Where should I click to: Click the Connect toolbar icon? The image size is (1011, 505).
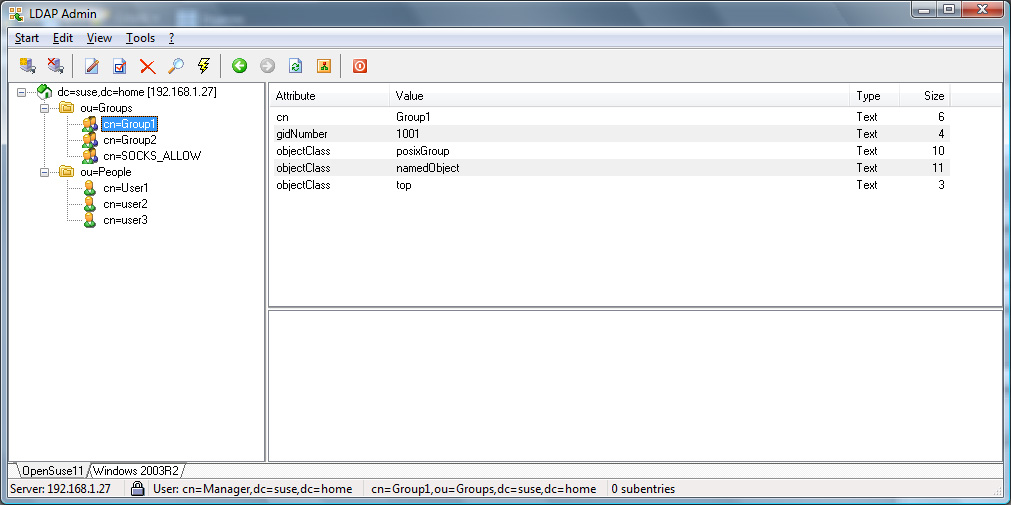27,65
